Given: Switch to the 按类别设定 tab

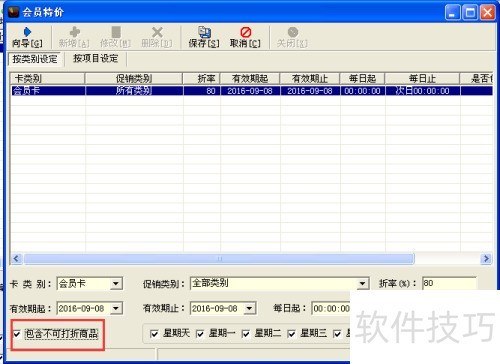Looking at the screenshot, I should 35,59.
